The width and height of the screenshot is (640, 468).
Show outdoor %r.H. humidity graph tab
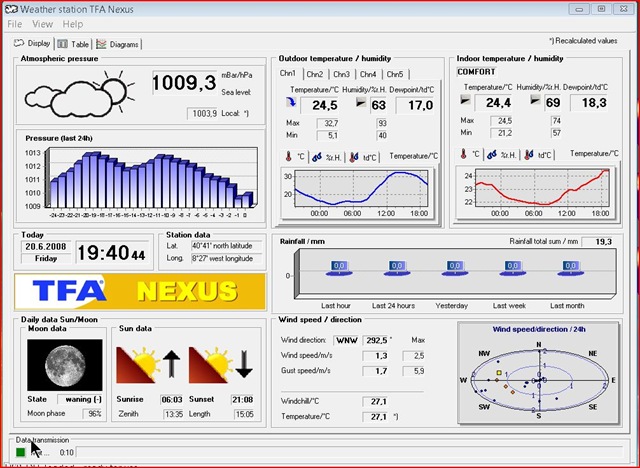click(x=327, y=157)
